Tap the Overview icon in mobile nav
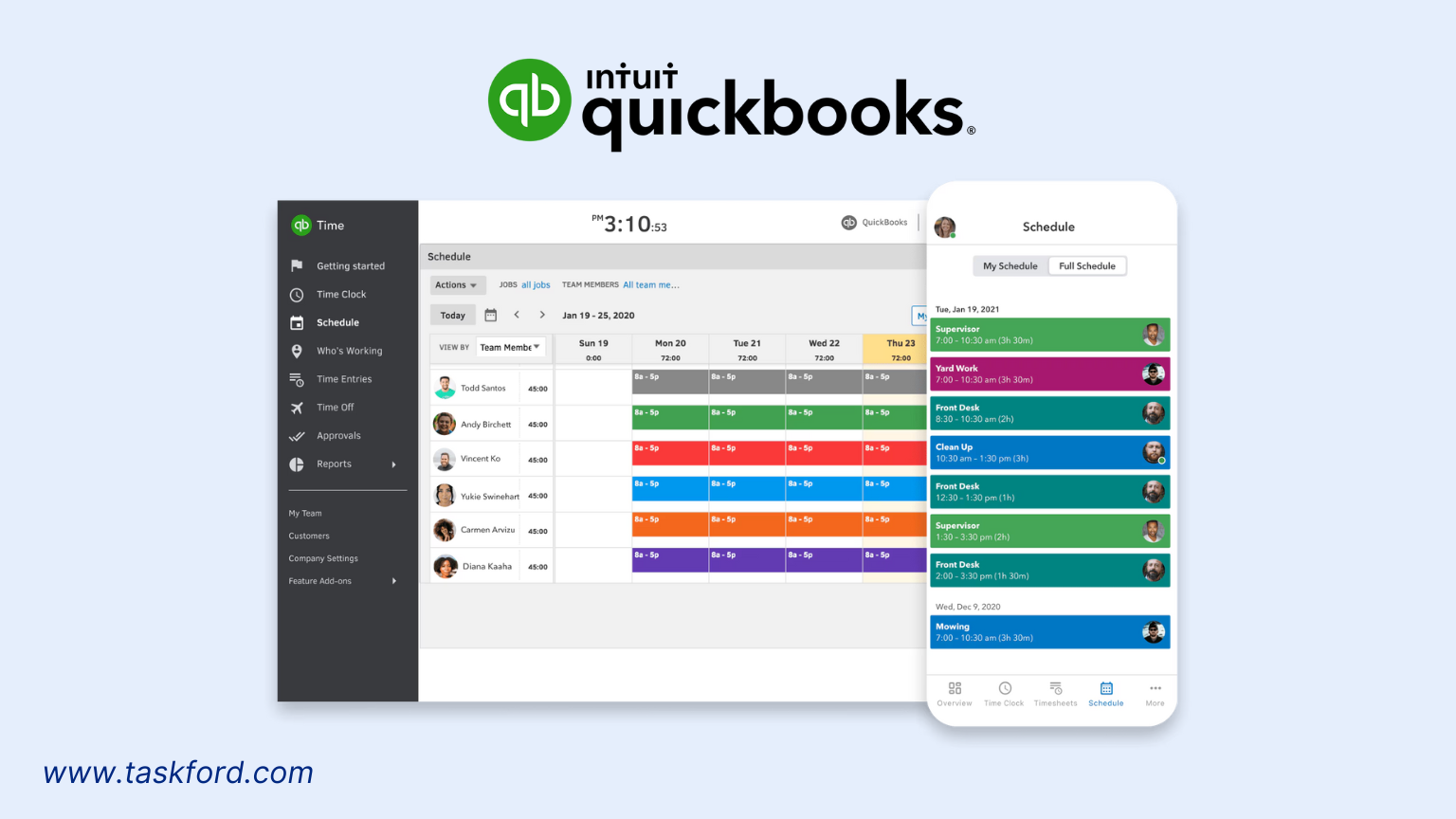1456x819 pixels. click(x=955, y=688)
